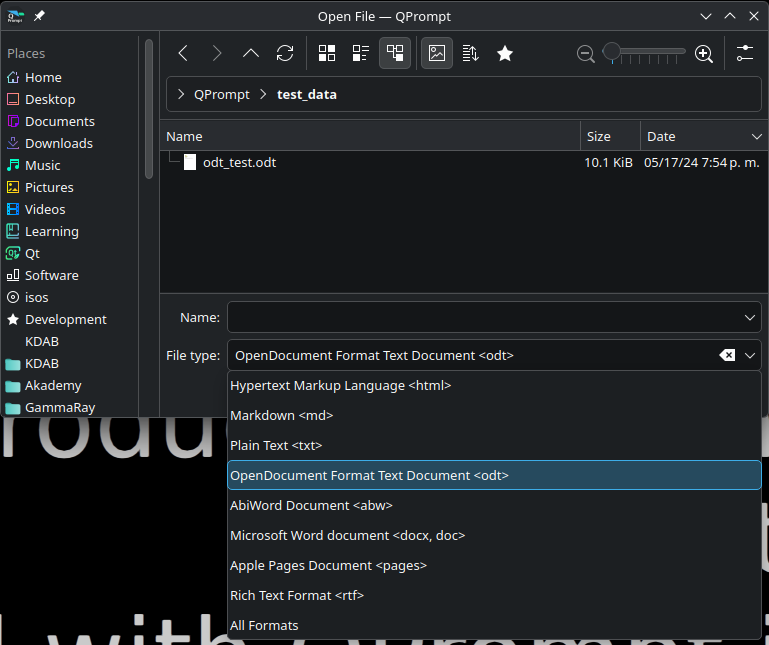Open the sorting options menu
The image size is (769, 645).
[x=471, y=54]
